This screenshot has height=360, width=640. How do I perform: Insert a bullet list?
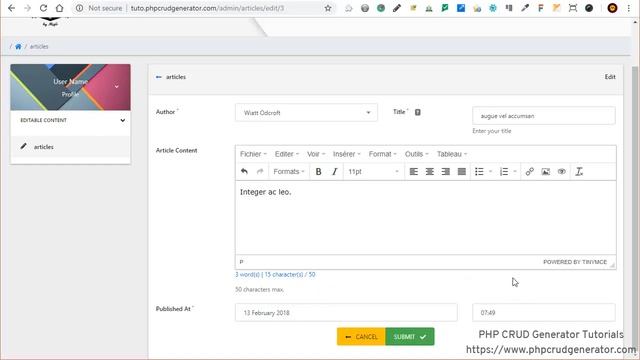click(479, 172)
